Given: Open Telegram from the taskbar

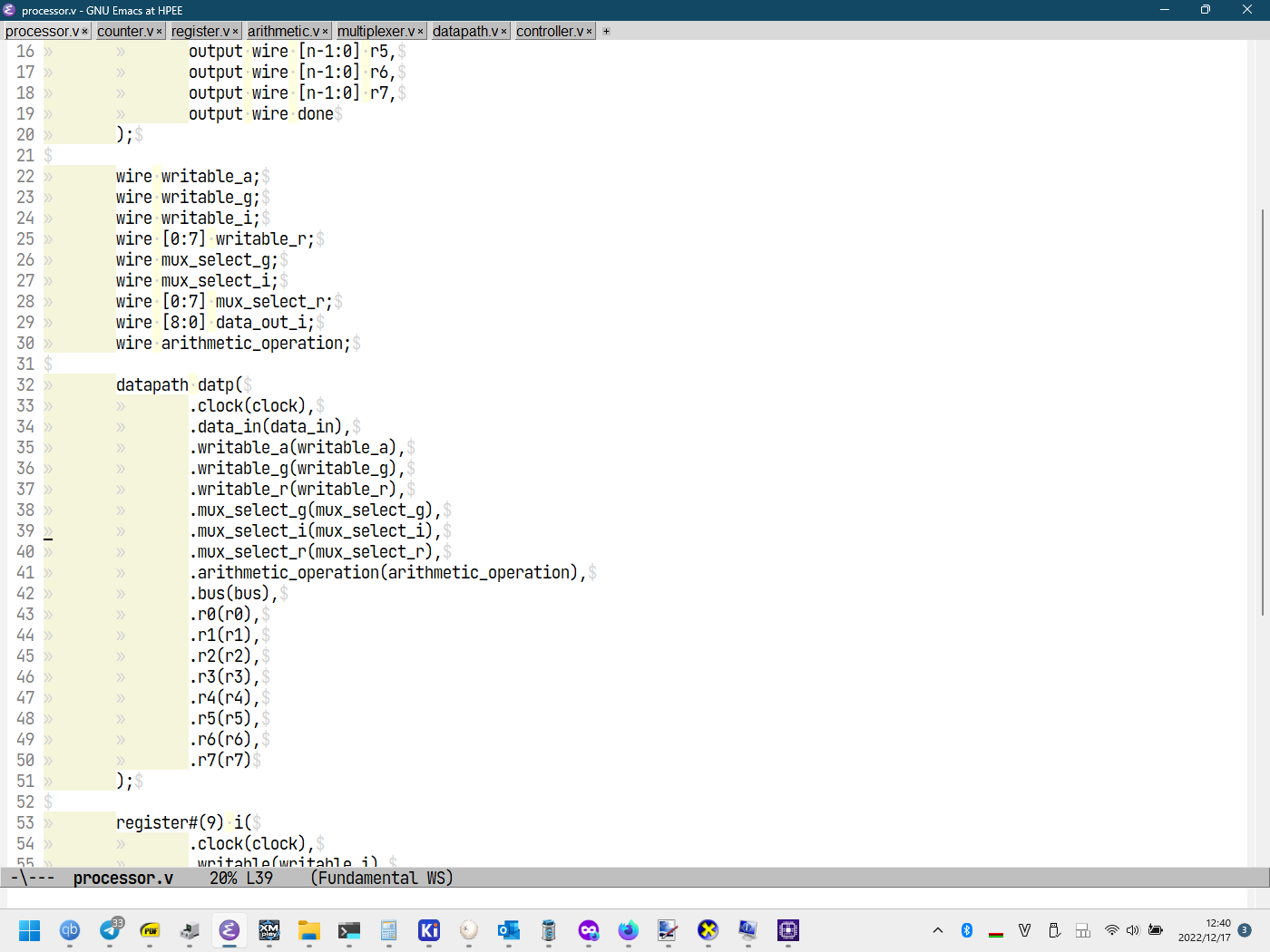Looking at the screenshot, I should (110, 930).
